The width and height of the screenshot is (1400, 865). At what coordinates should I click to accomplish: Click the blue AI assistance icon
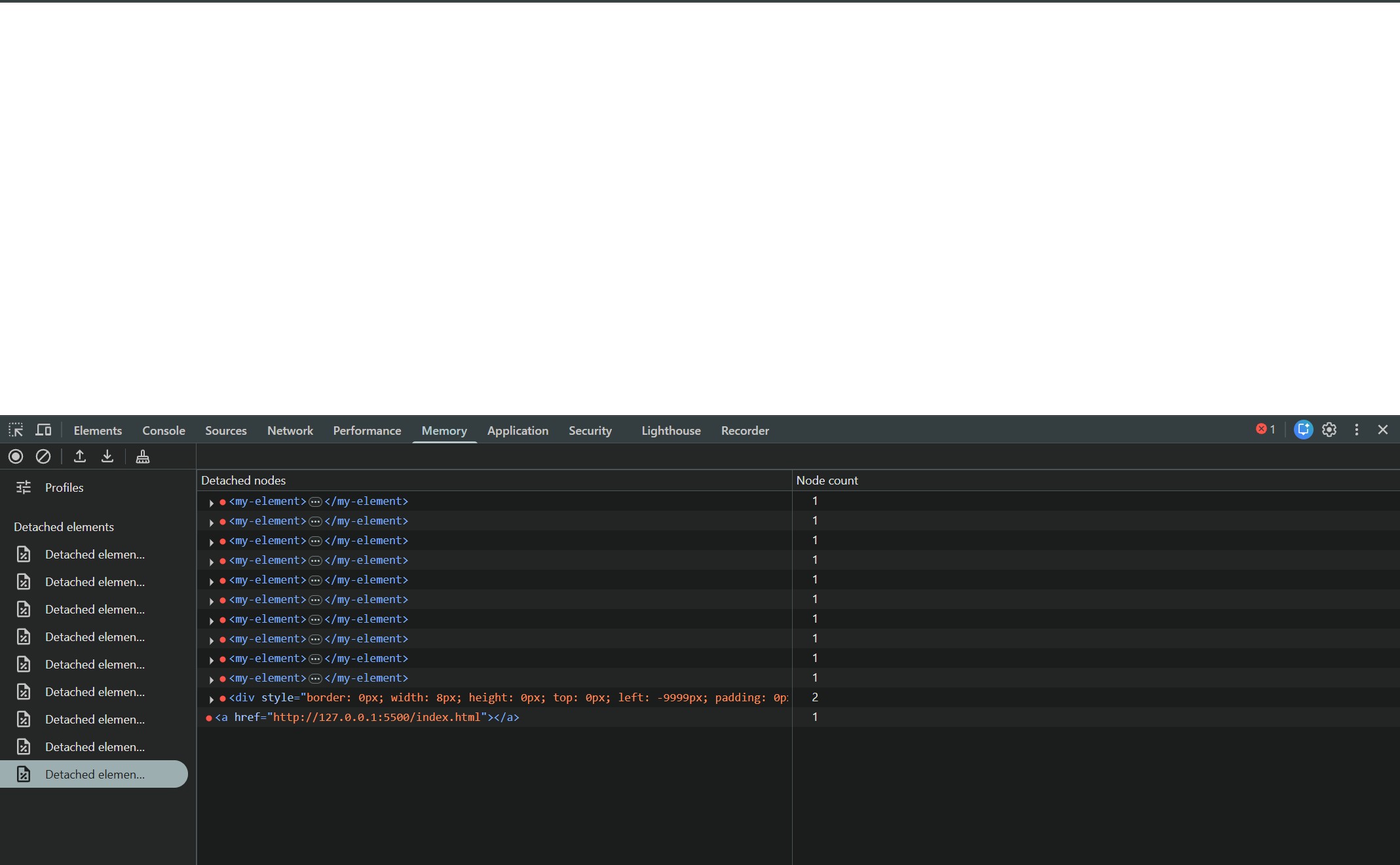(1303, 430)
